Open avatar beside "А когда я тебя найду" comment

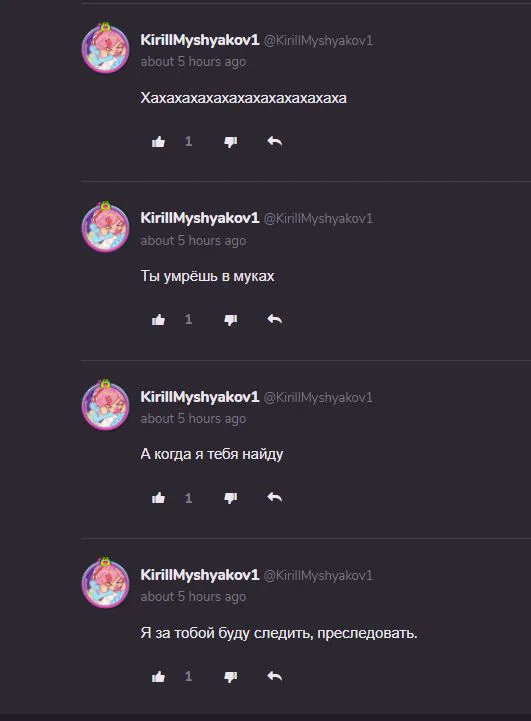(106, 405)
